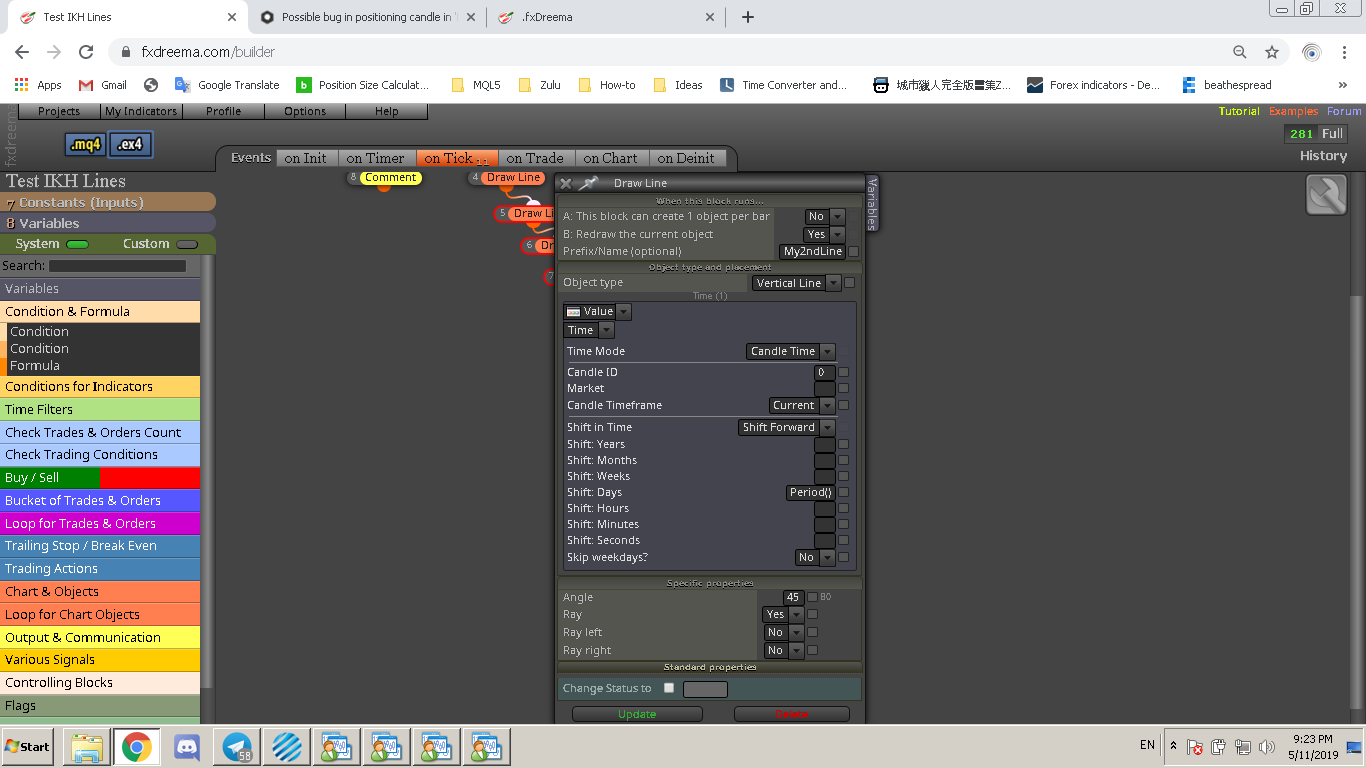Click the Change Status color swatch
Image resolution: width=1366 pixels, height=768 pixels.
click(x=705, y=689)
